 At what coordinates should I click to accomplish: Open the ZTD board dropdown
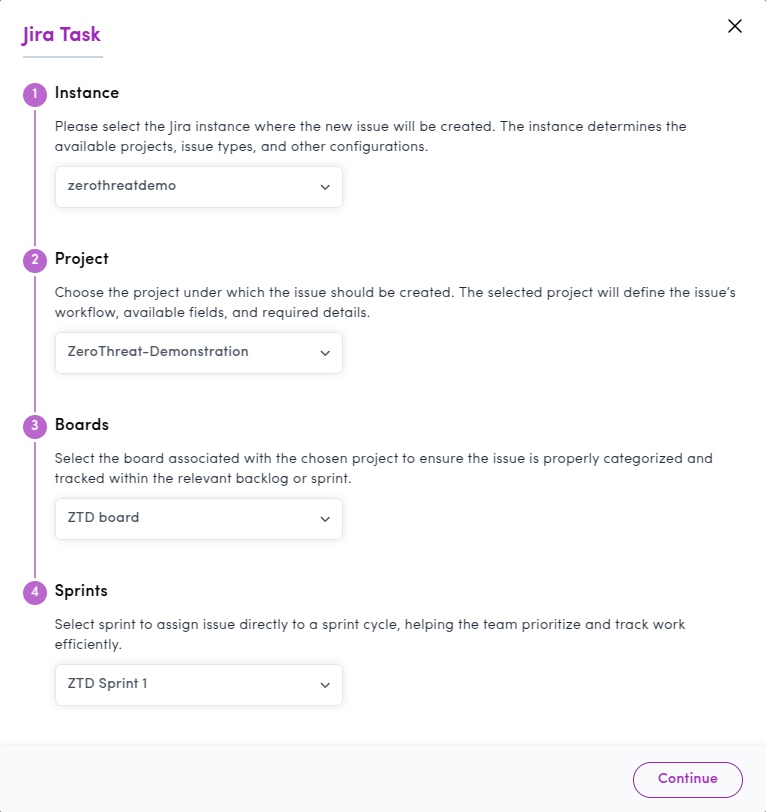[x=199, y=518]
